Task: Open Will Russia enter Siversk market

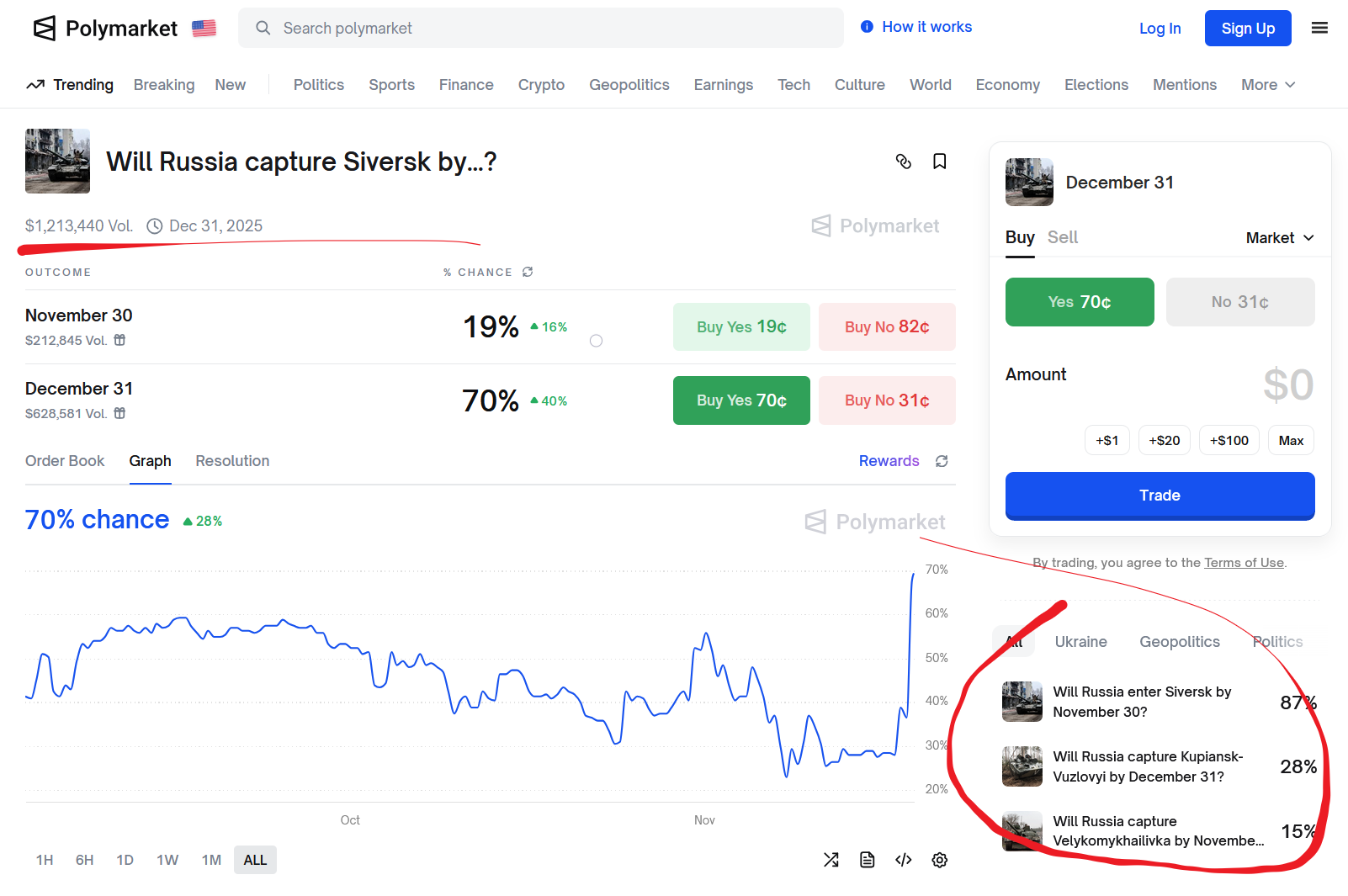Action: point(1160,702)
